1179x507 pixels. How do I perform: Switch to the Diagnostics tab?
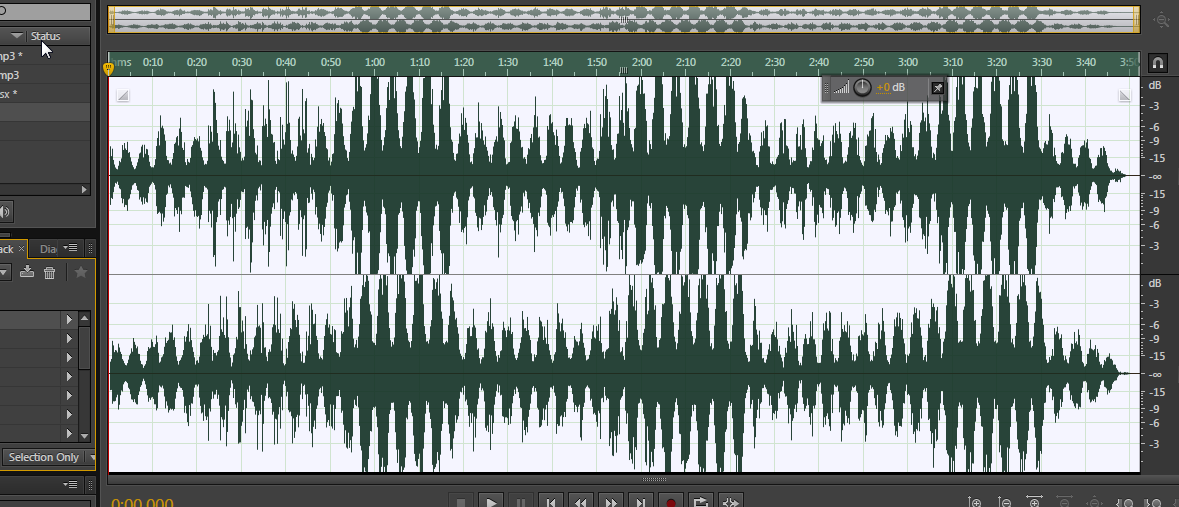tap(48, 249)
